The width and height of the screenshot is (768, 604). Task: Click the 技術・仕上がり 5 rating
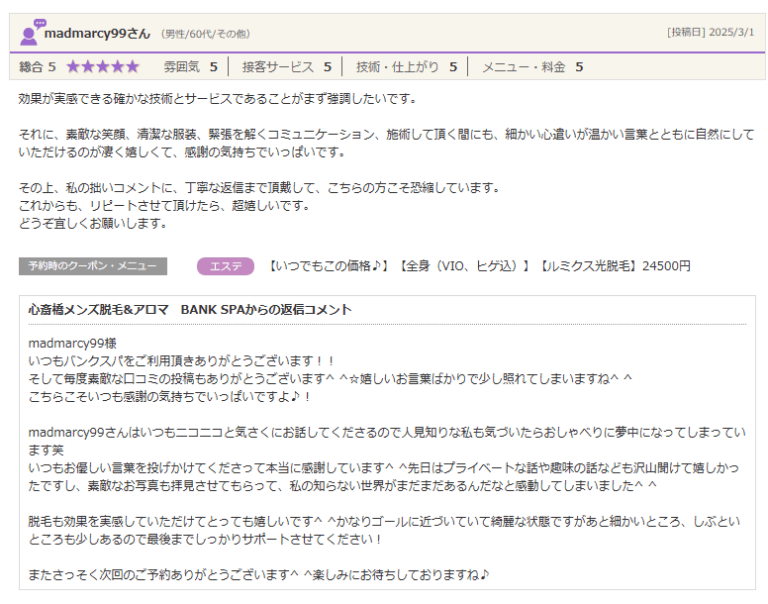tap(407, 67)
